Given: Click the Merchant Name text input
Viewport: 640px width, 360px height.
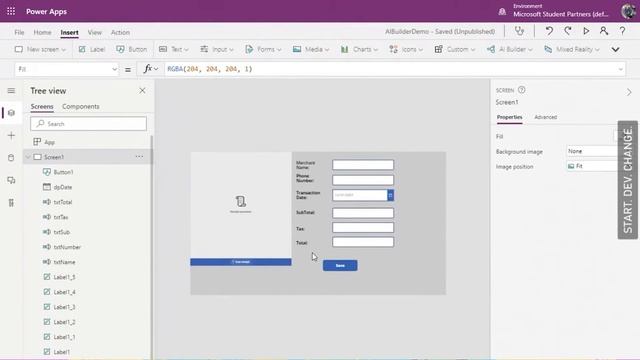Looking at the screenshot, I should coord(363,165).
